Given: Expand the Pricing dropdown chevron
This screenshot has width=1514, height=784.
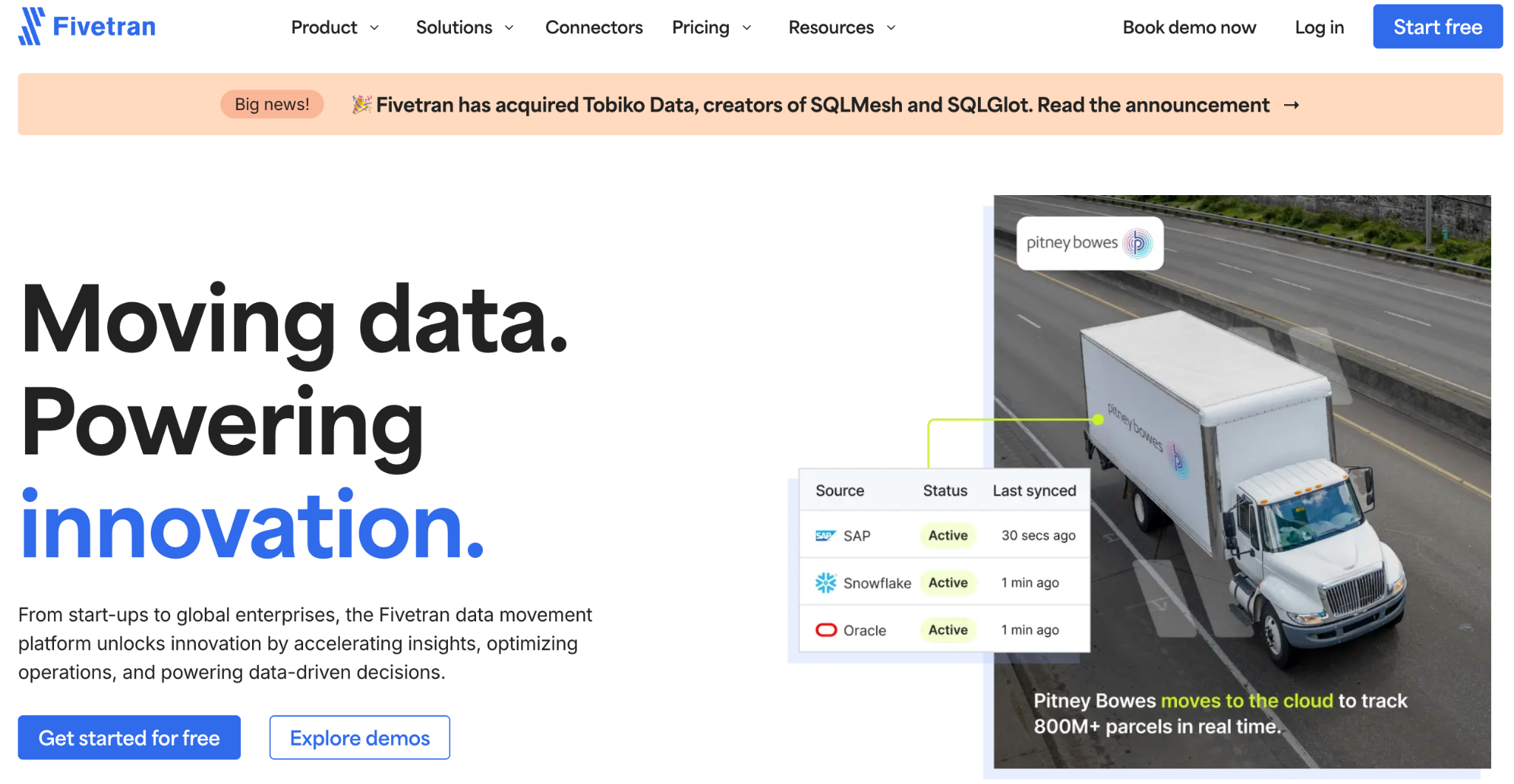Looking at the screenshot, I should click(747, 28).
